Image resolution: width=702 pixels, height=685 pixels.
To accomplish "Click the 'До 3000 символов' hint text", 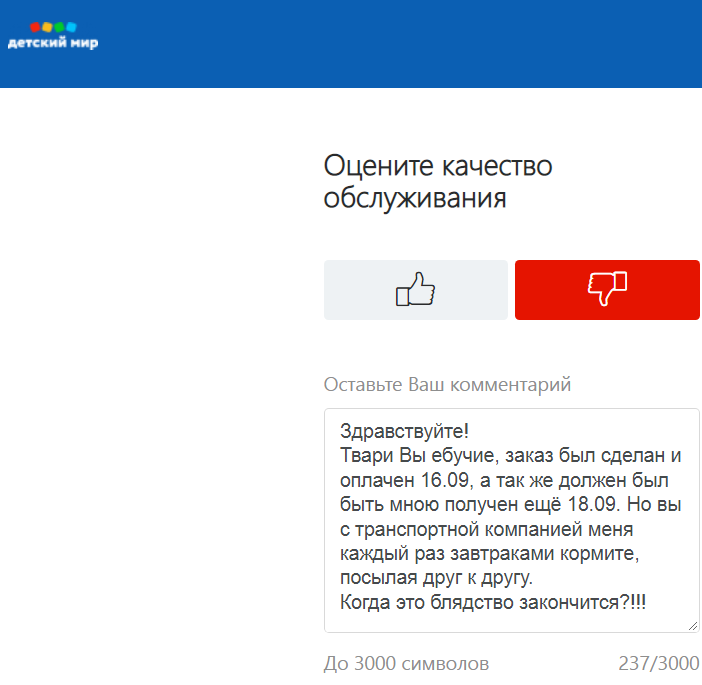I will click(x=406, y=664).
